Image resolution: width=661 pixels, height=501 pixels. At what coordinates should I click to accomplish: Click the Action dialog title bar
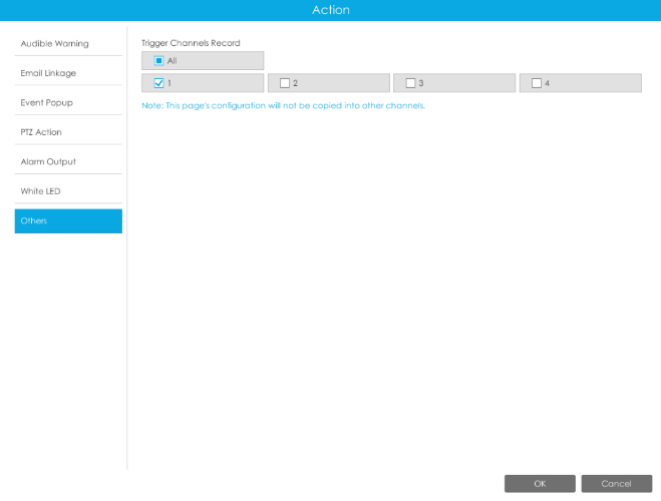(x=330, y=10)
